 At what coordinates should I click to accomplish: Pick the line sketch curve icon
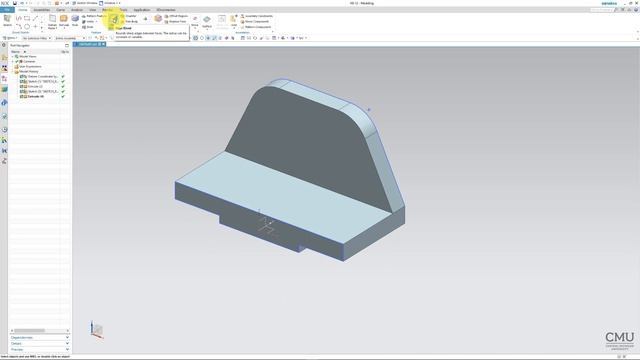[x=36, y=18]
